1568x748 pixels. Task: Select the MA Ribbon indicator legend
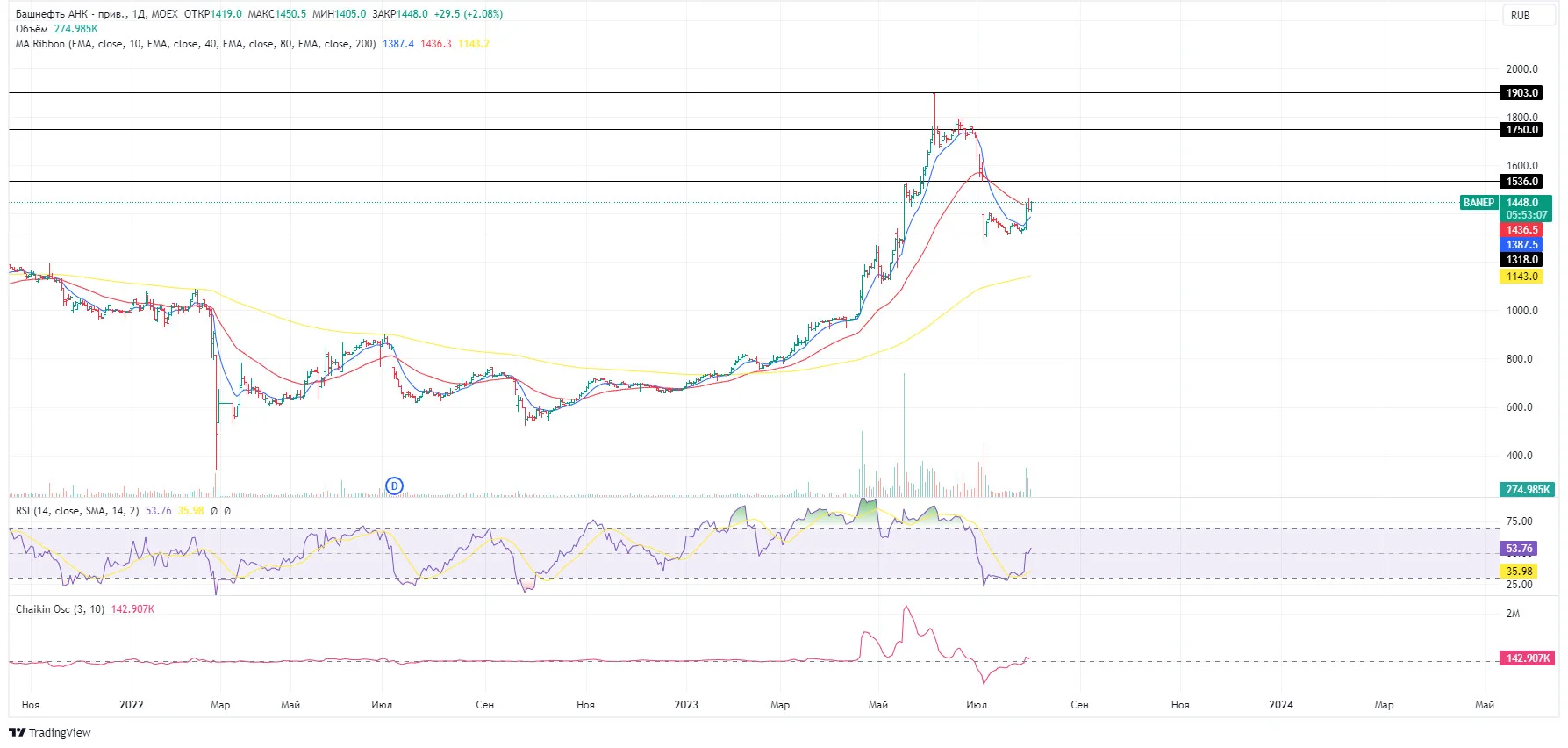196,44
